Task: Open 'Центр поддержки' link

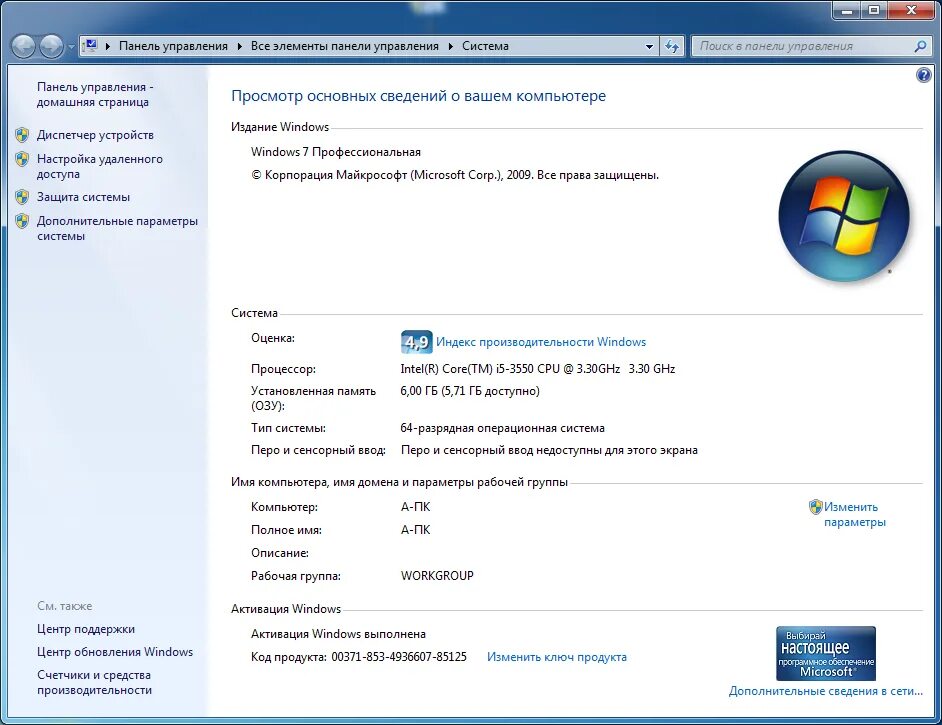Action: (x=86, y=629)
